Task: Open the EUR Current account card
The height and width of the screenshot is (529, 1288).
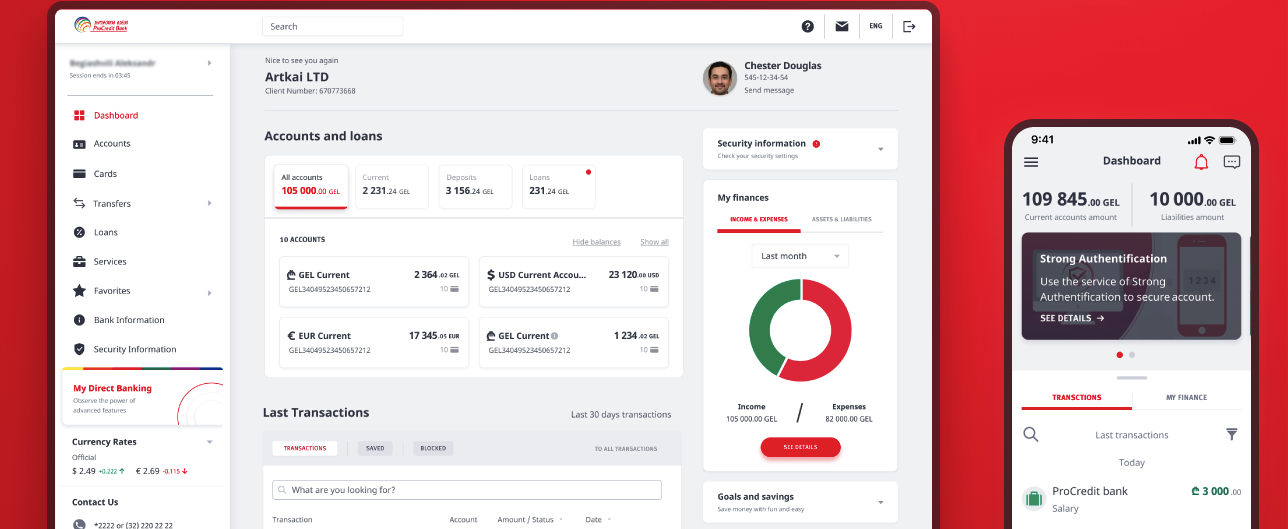Action: click(374, 342)
